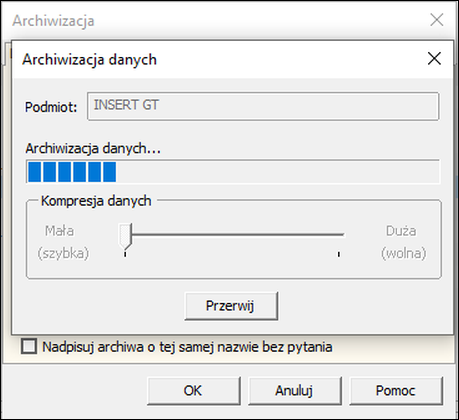Click the Nadpisuj archiwa o tej samej nazwie label
Screen dimensions: 459x420
187,347
